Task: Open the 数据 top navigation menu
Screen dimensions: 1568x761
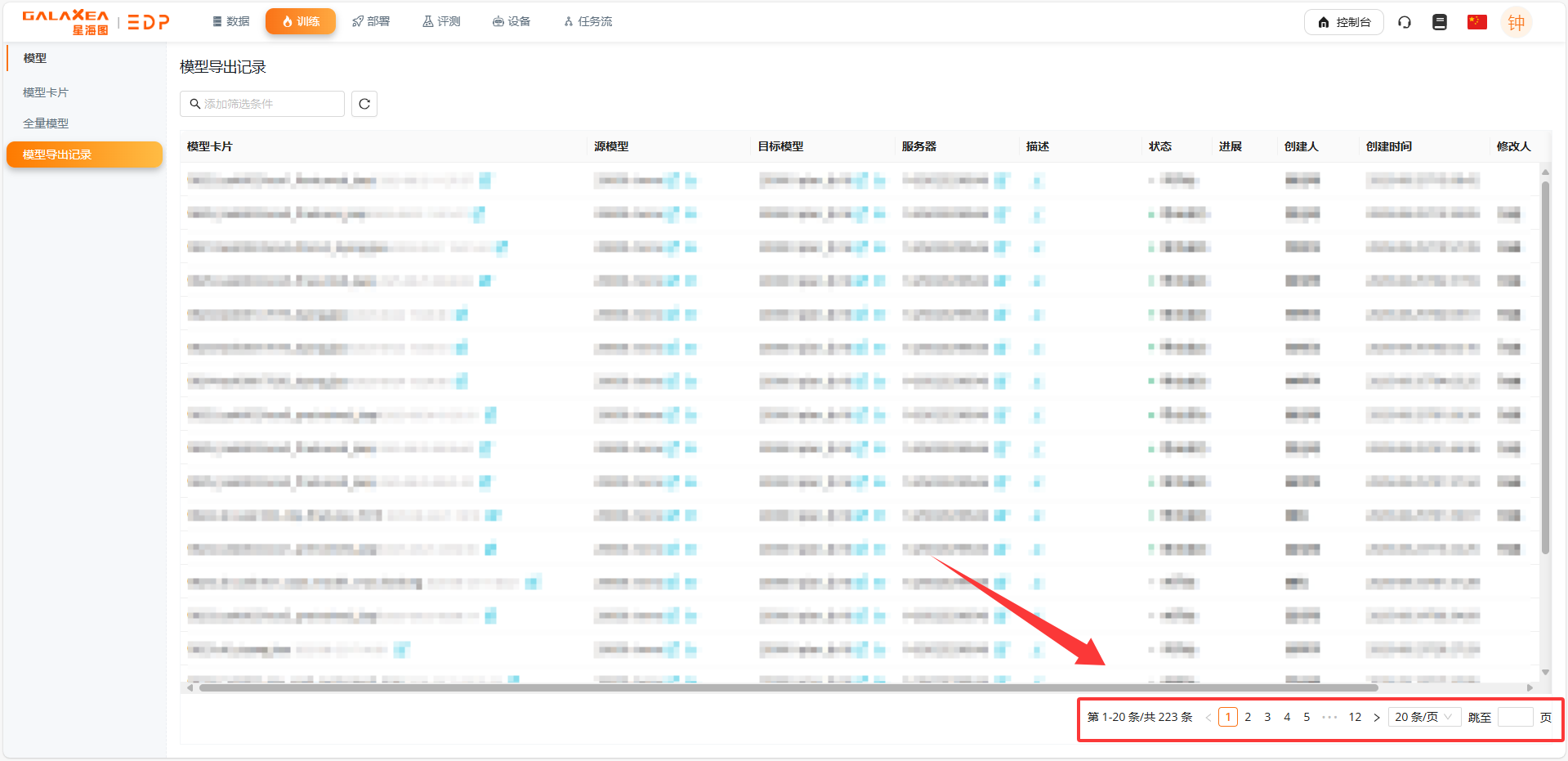Action: pos(231,21)
